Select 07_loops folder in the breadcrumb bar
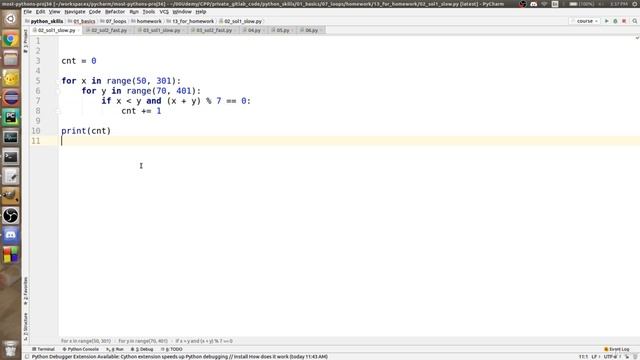Screen dimensions: 640x360 coord(113,21)
